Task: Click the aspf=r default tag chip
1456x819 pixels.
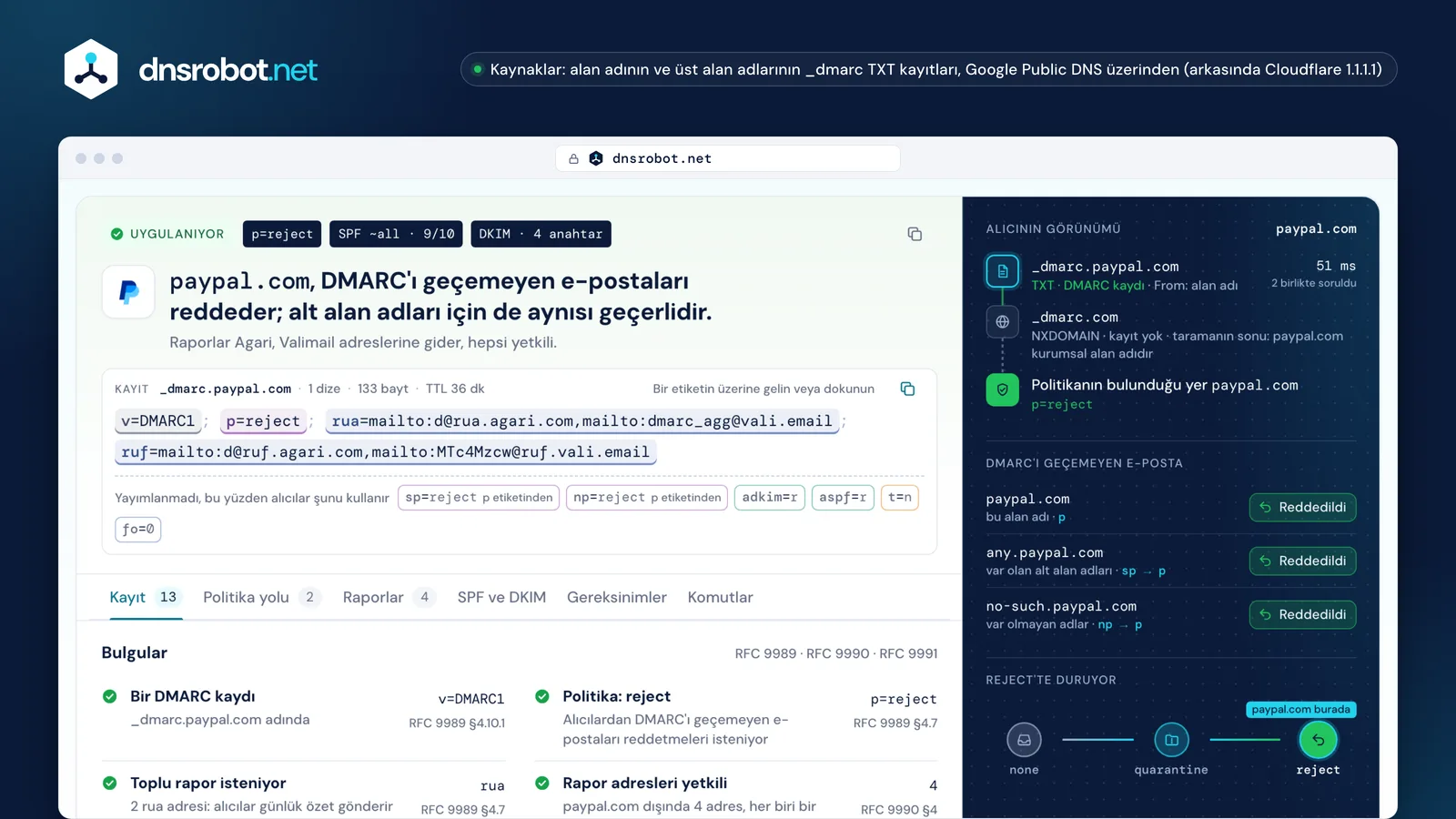Action: click(x=843, y=498)
